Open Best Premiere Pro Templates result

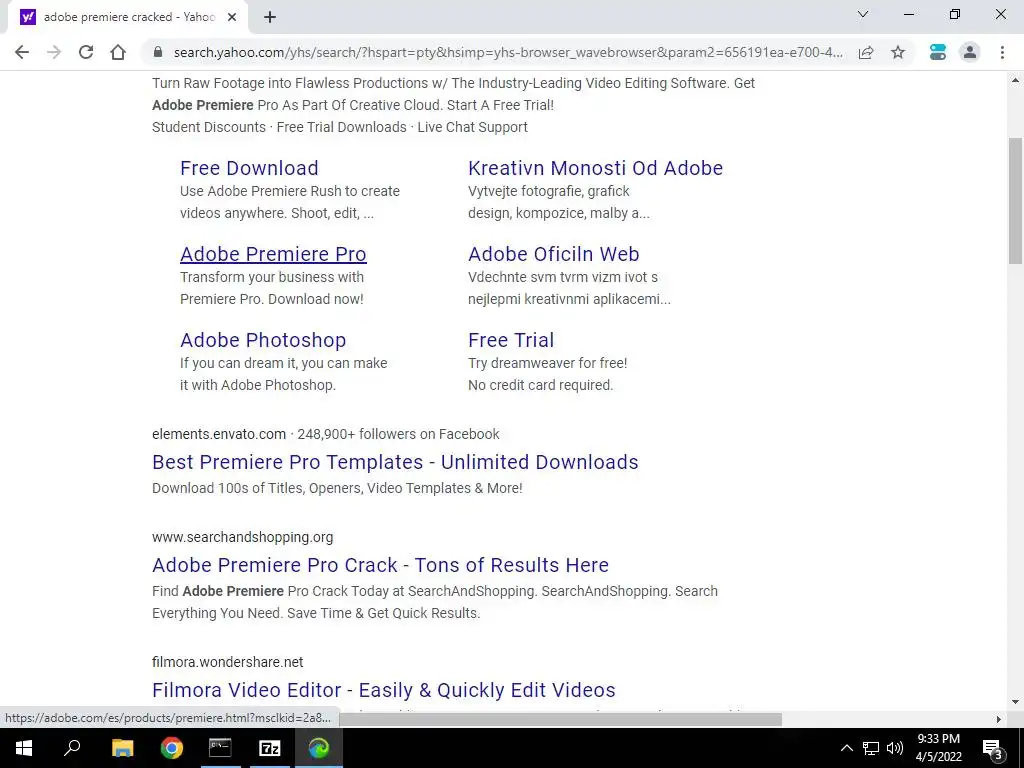[395, 462]
